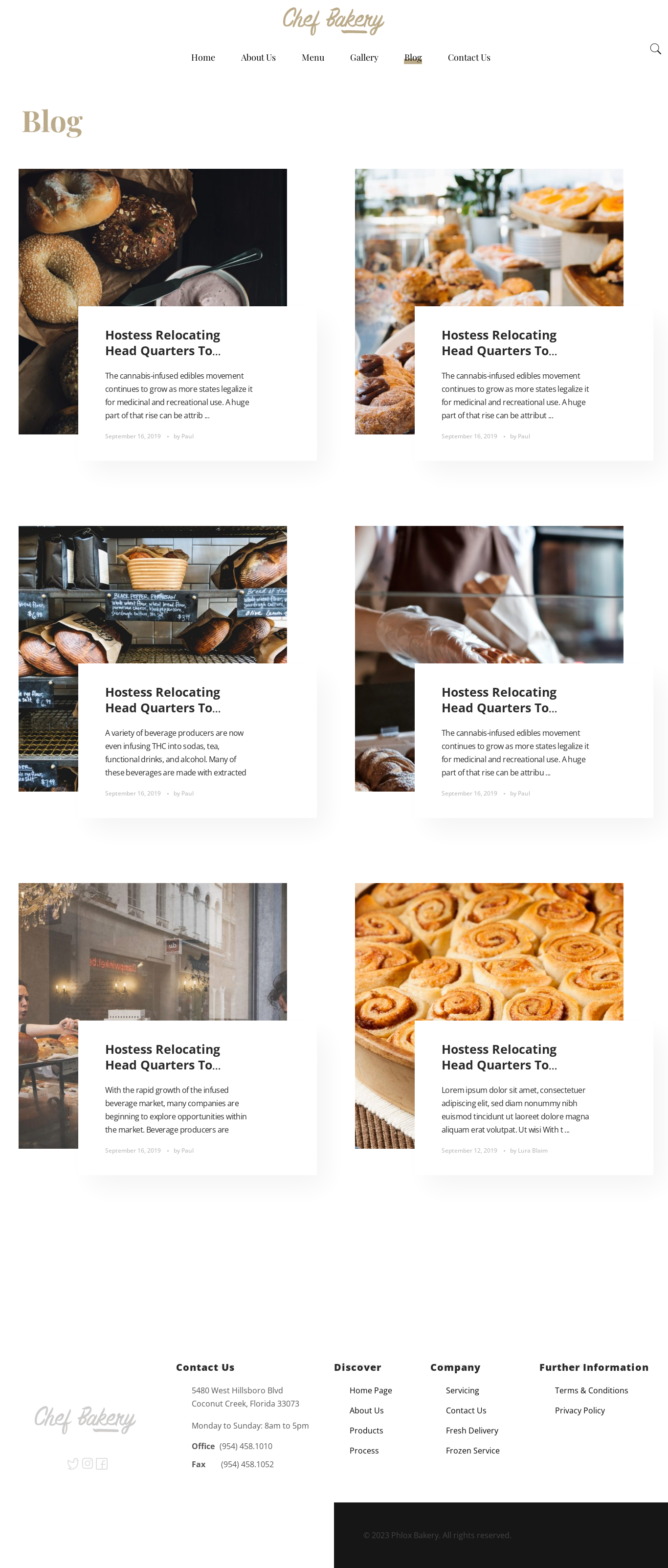Viewport: 668px width, 1568px height.
Task: Click the Products link under Discover
Action: click(x=366, y=1431)
